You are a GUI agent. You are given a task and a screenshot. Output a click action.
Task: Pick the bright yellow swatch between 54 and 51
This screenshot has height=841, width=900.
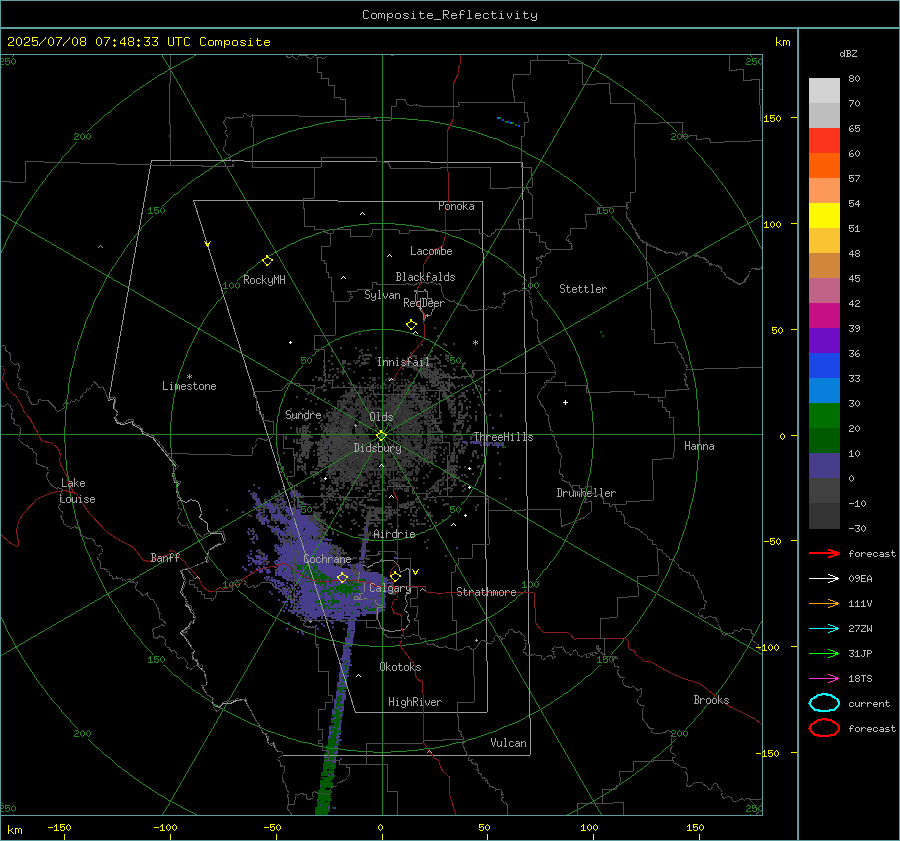824,216
